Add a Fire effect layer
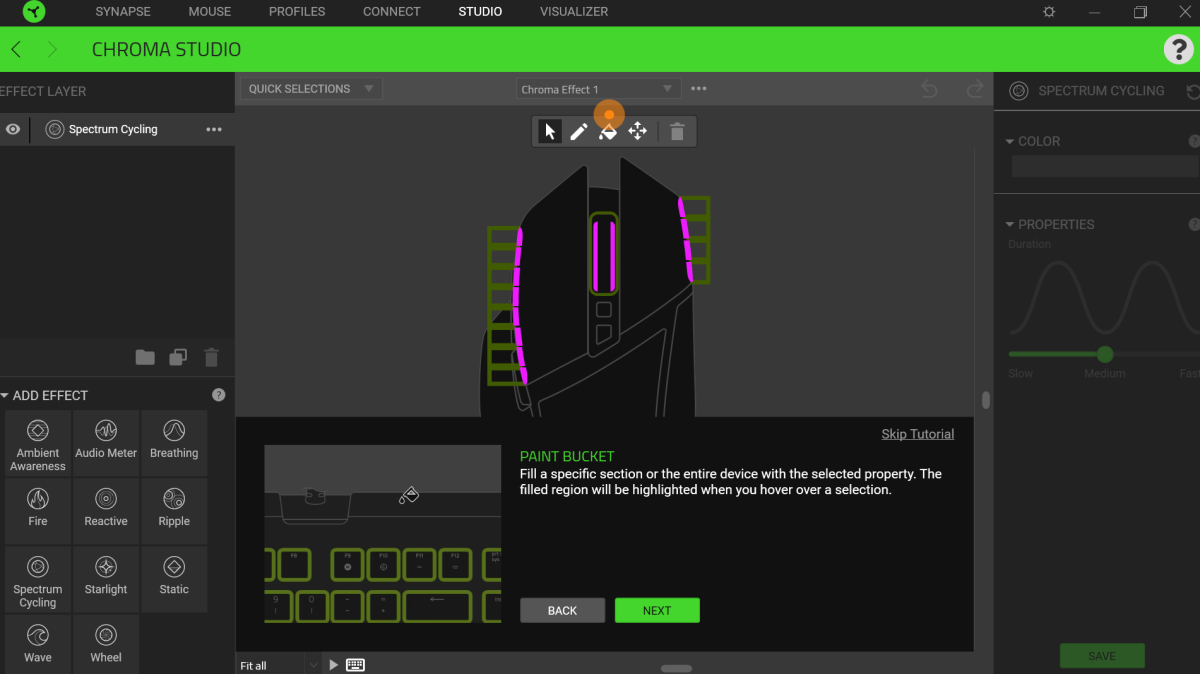1200x674 pixels. click(37, 510)
